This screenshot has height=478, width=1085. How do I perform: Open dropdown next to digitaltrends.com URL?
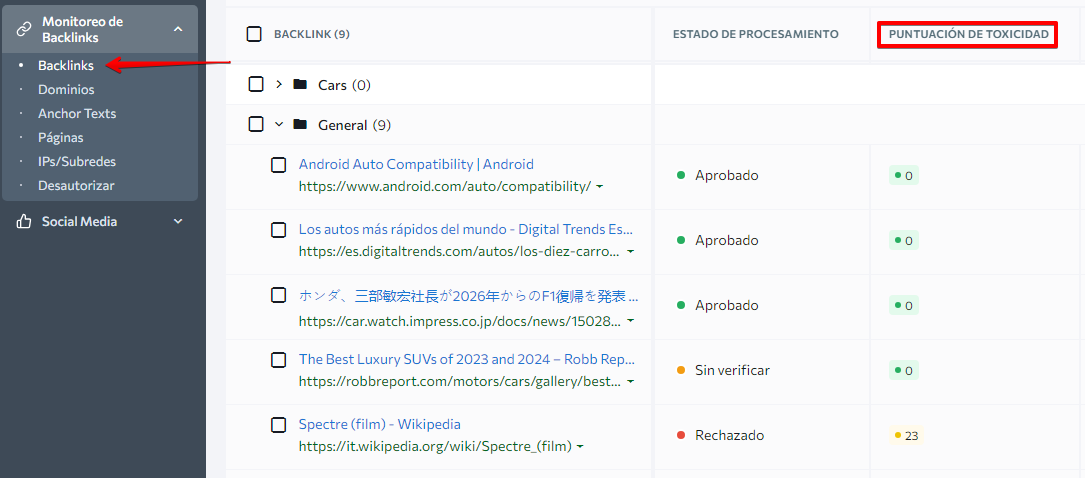(x=630, y=252)
